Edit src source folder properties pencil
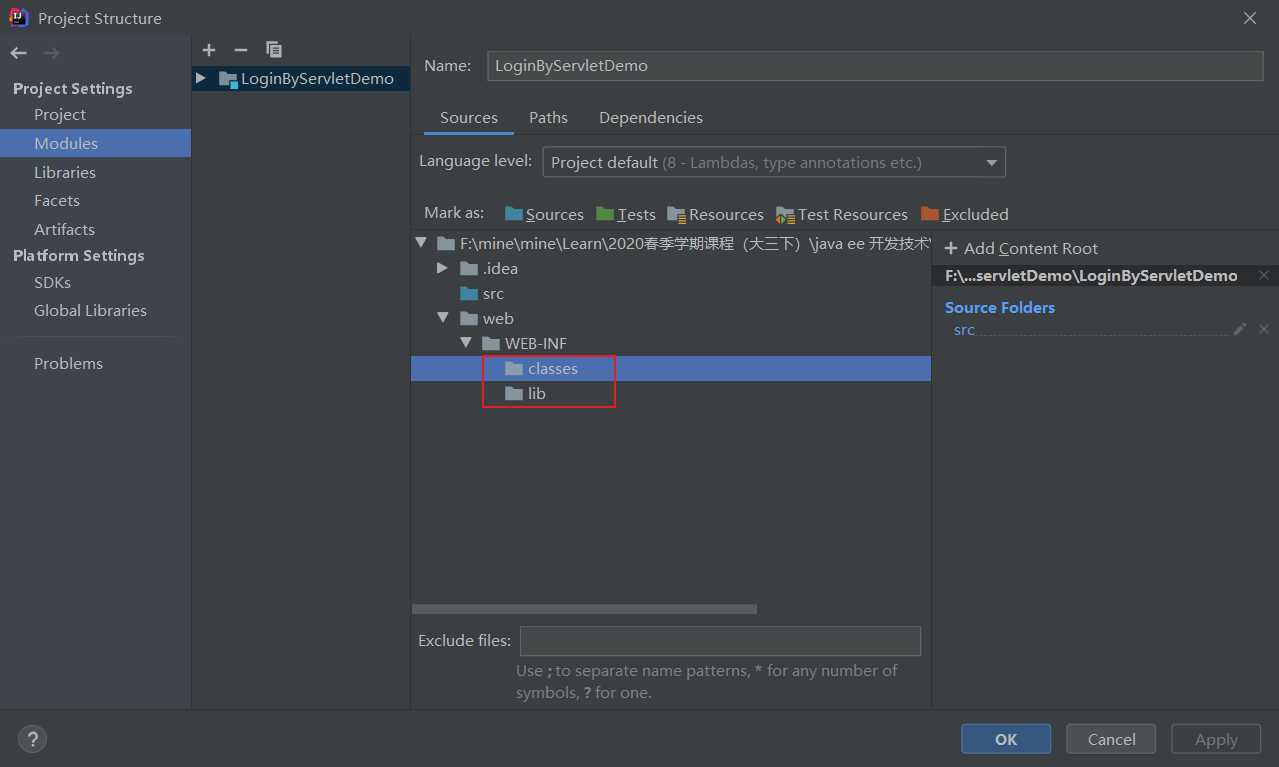The height and width of the screenshot is (767, 1279). point(1240,329)
